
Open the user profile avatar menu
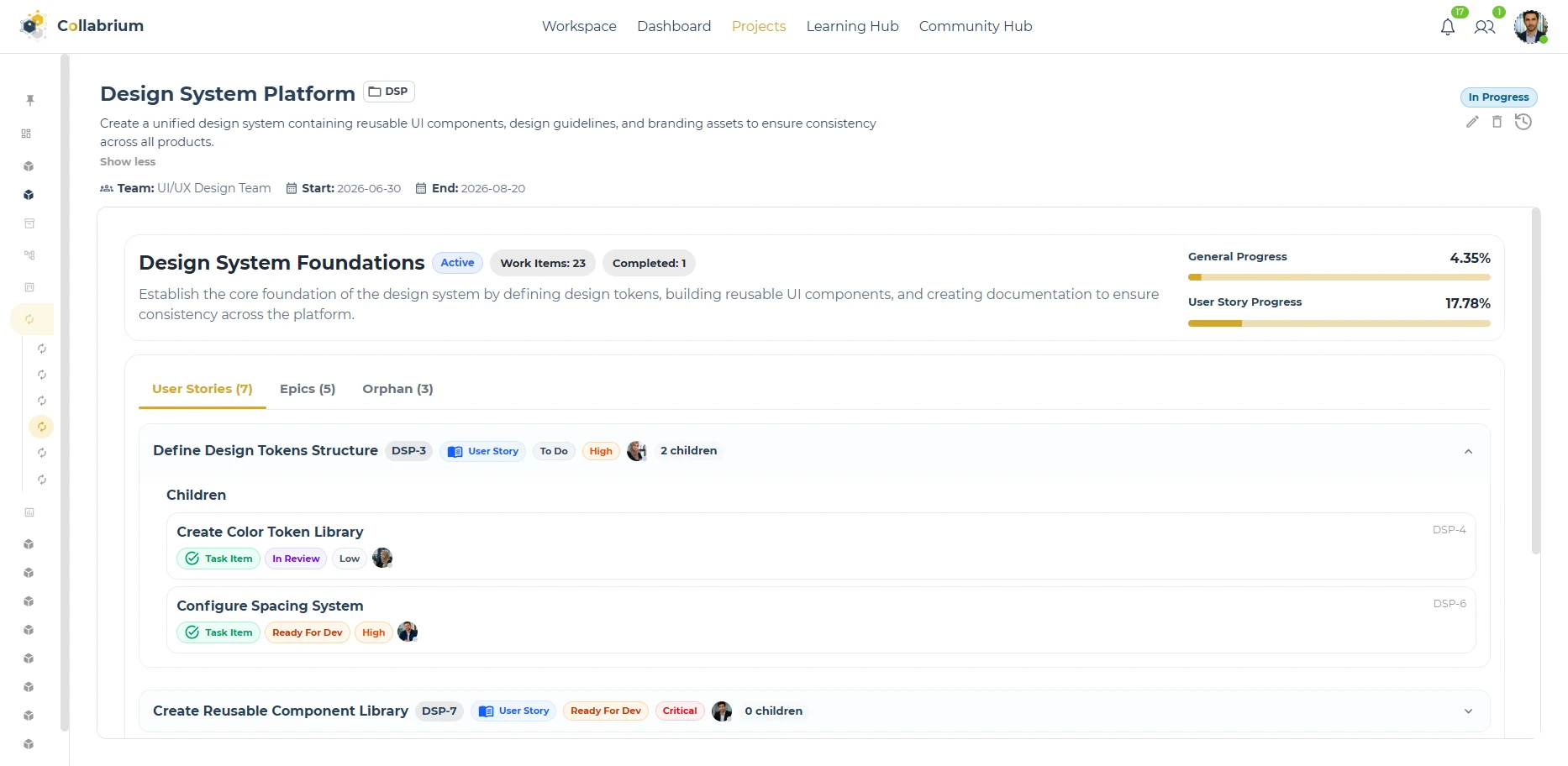(1531, 26)
